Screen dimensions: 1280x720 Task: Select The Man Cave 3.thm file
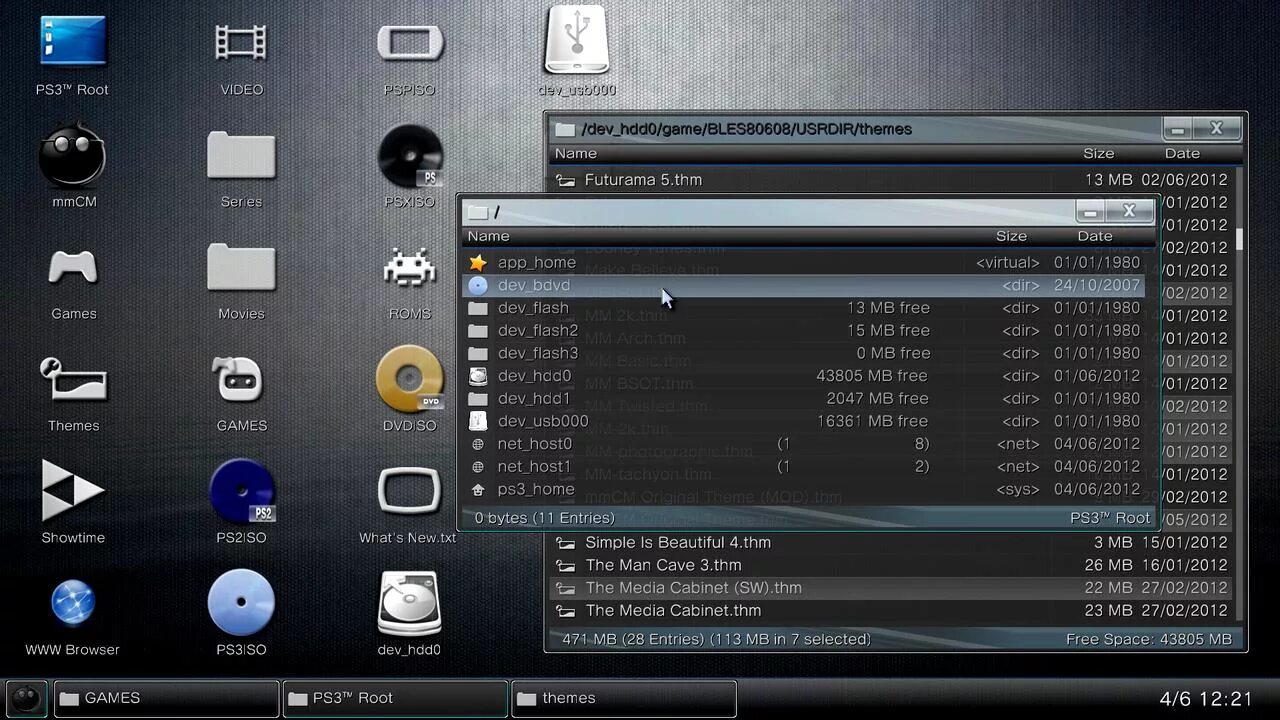point(892,565)
